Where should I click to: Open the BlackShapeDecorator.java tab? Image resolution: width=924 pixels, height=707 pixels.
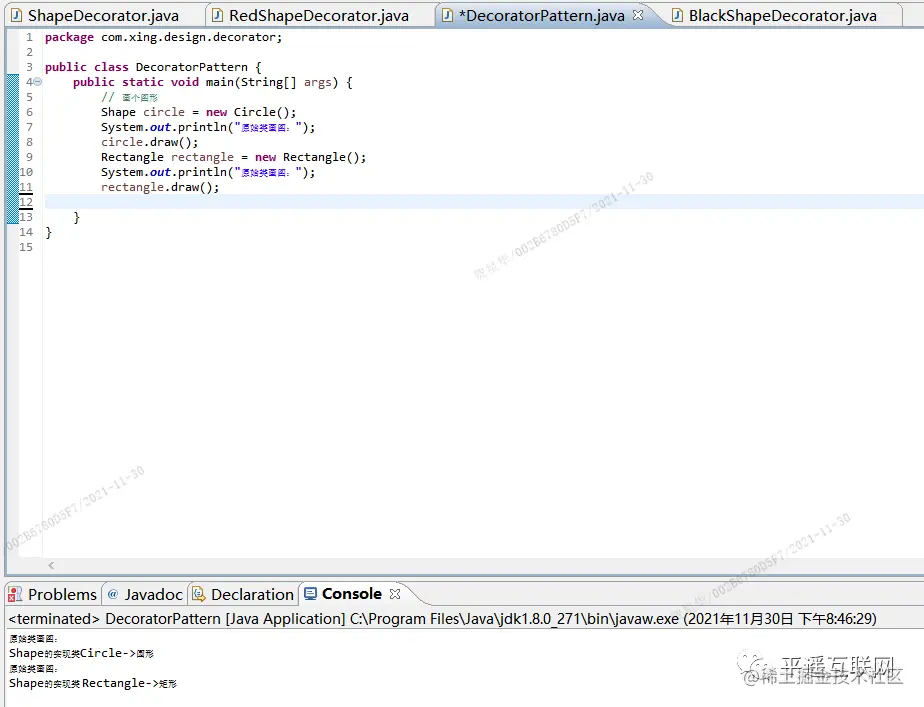coord(783,15)
